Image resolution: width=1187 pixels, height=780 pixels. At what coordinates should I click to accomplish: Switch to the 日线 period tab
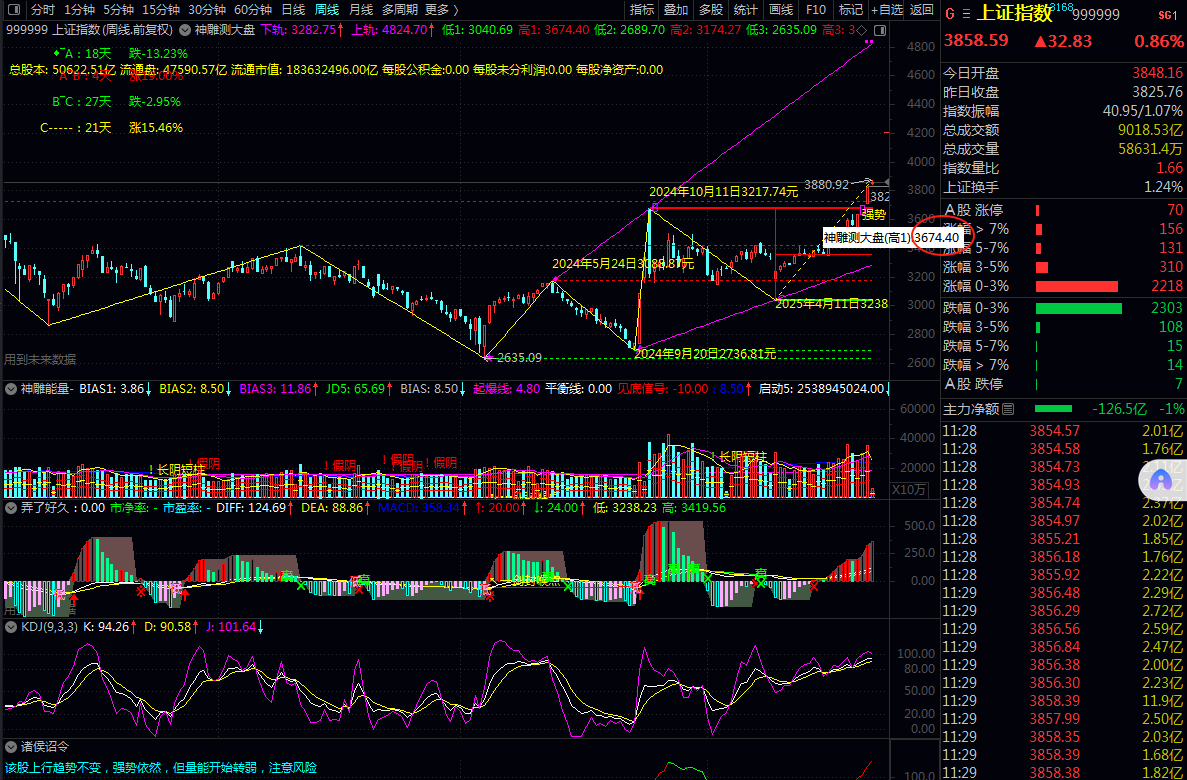point(293,9)
